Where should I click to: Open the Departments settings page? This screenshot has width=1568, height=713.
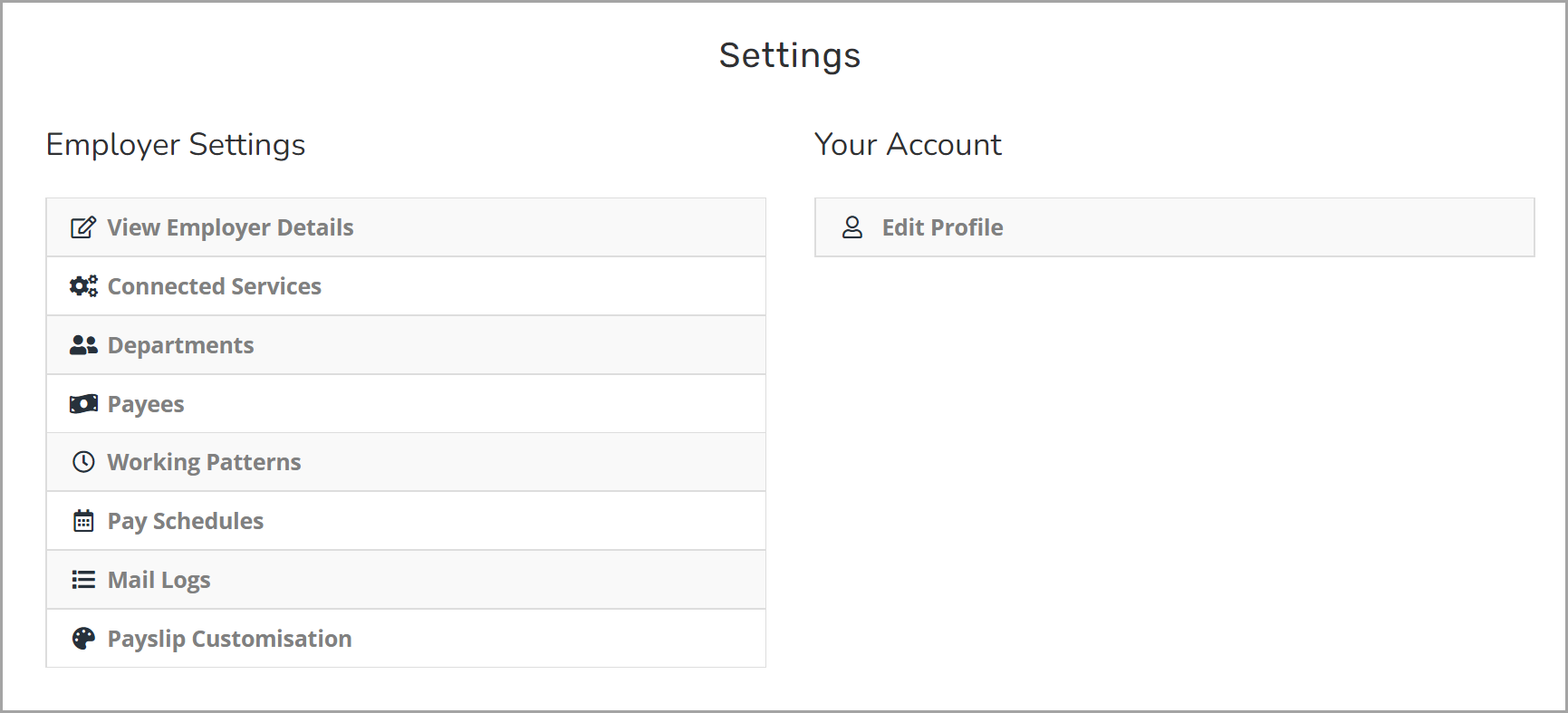(x=180, y=344)
